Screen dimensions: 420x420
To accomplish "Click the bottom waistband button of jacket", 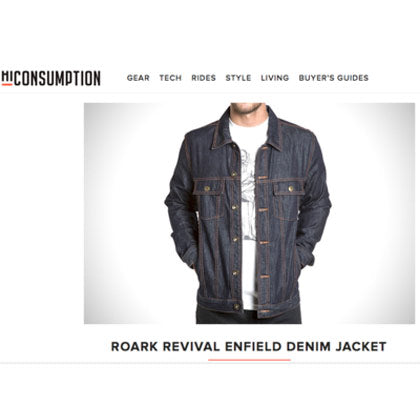I will [237, 306].
